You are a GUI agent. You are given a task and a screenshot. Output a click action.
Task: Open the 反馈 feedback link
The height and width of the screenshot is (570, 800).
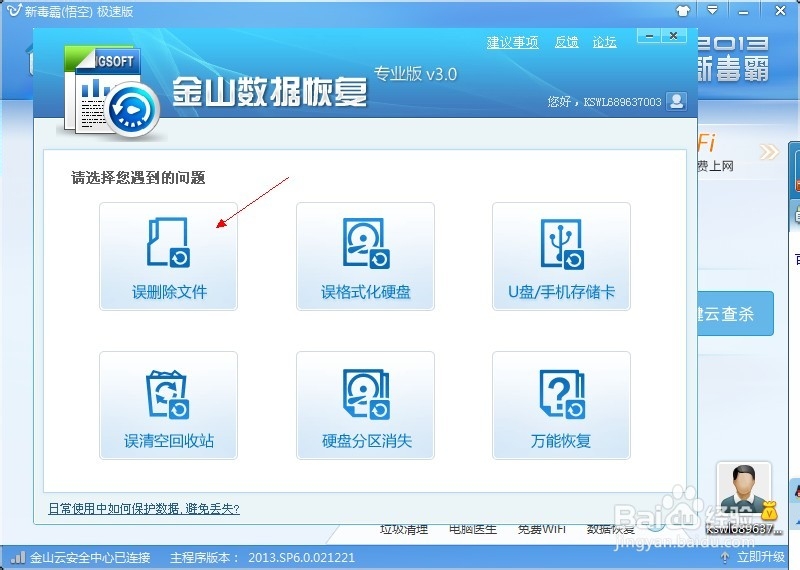tap(566, 42)
